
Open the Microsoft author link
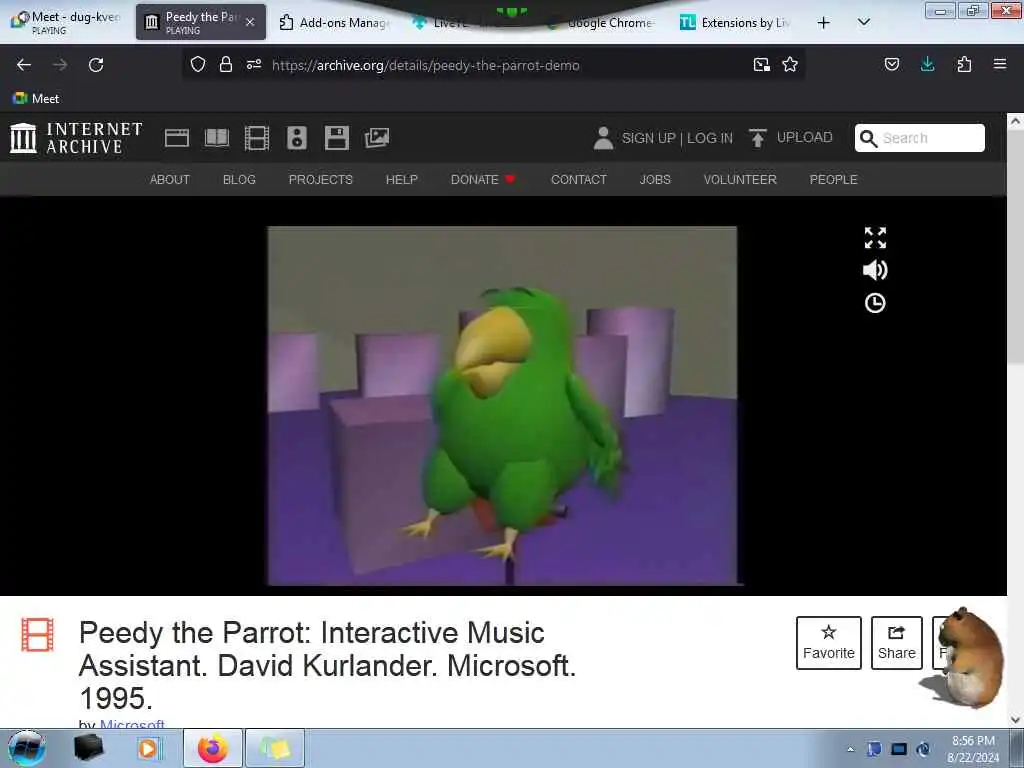(132, 724)
